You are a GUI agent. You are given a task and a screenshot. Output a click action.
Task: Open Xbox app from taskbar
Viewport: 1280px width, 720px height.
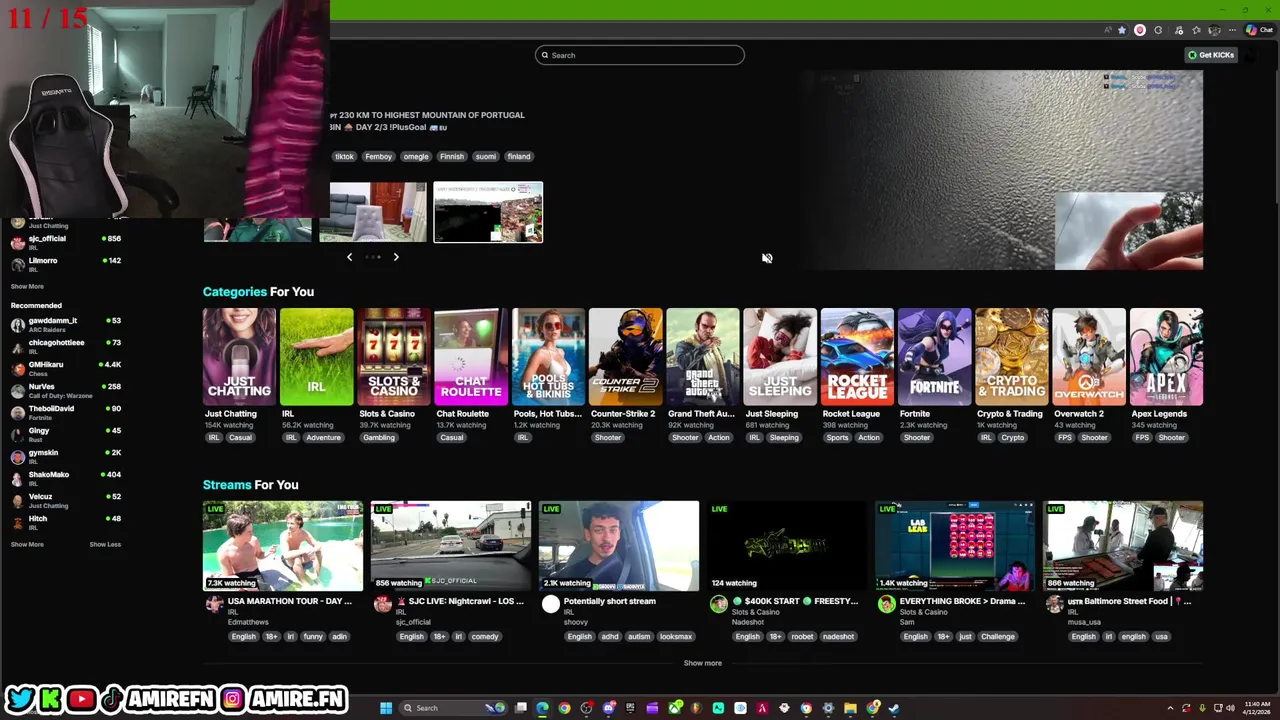675,708
